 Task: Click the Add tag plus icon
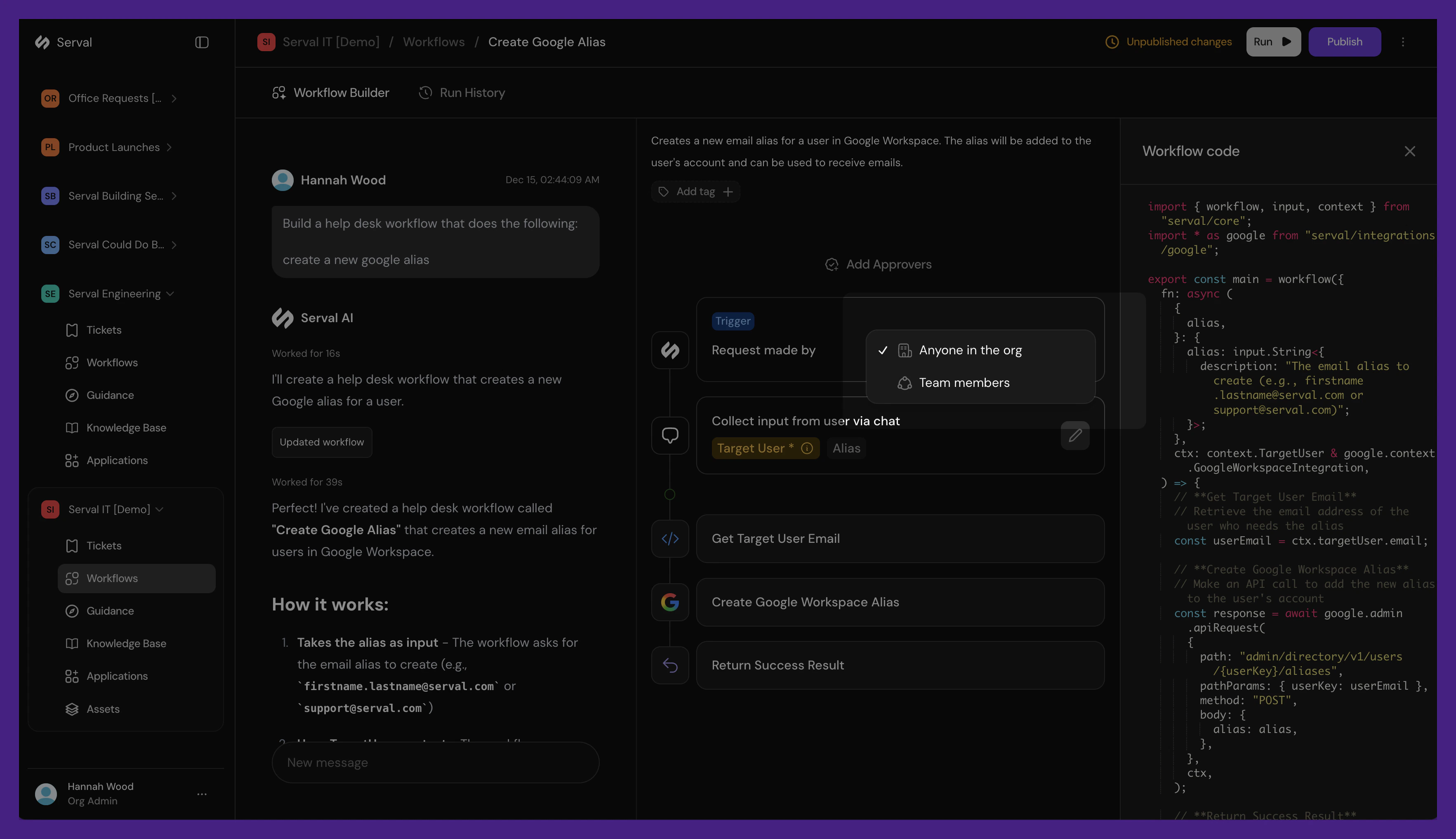tap(728, 191)
